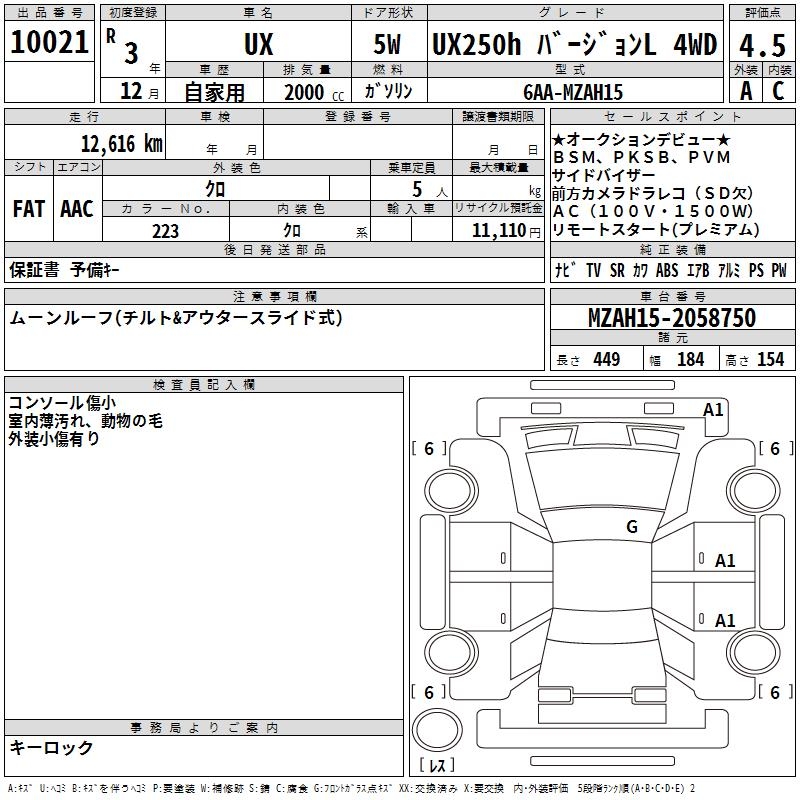Click registration month value 12
This screenshot has width=800, height=800.
click(x=131, y=91)
